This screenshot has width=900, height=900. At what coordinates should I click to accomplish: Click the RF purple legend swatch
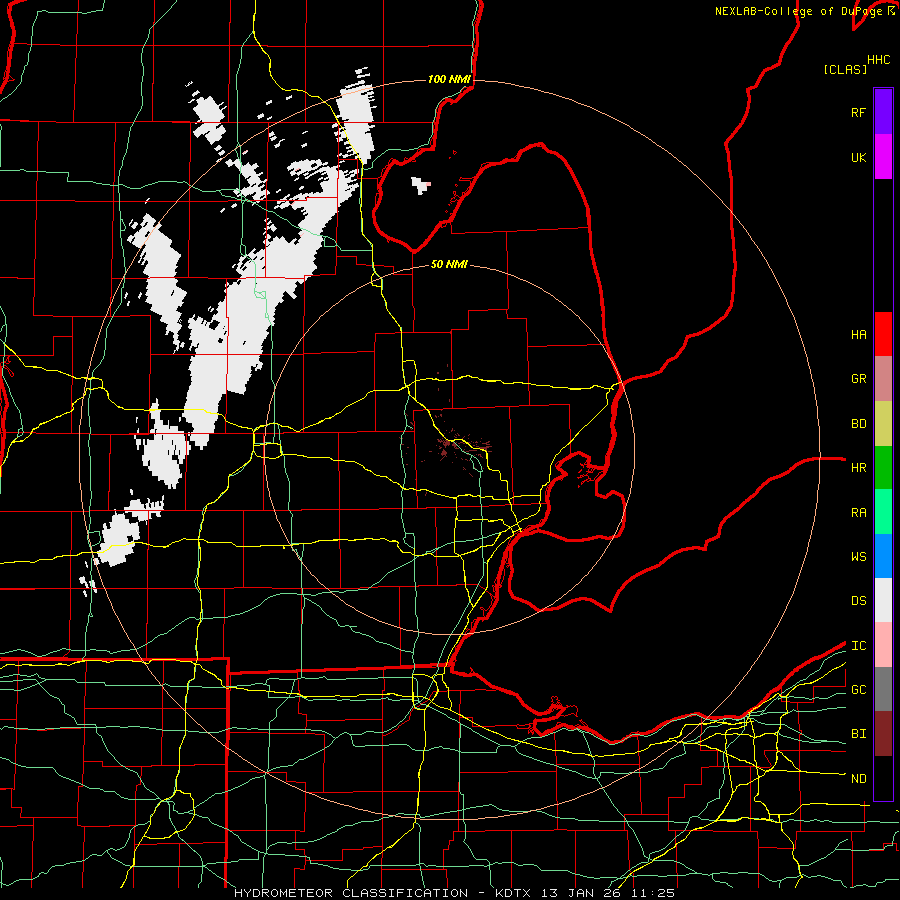pyautogui.click(x=883, y=112)
